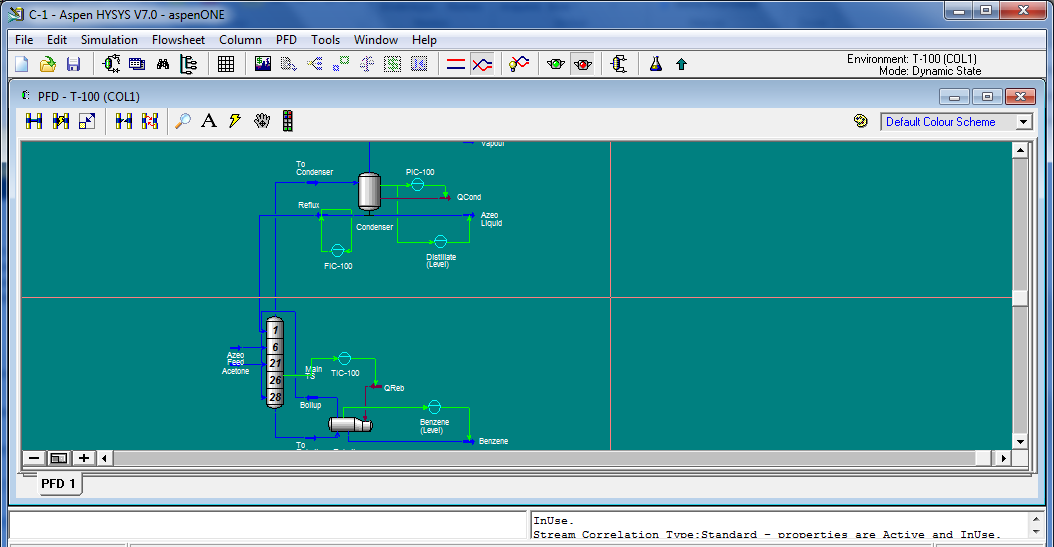Enter Basis Environment via flask icon
Screen dimensions: 1054x547
point(655,64)
